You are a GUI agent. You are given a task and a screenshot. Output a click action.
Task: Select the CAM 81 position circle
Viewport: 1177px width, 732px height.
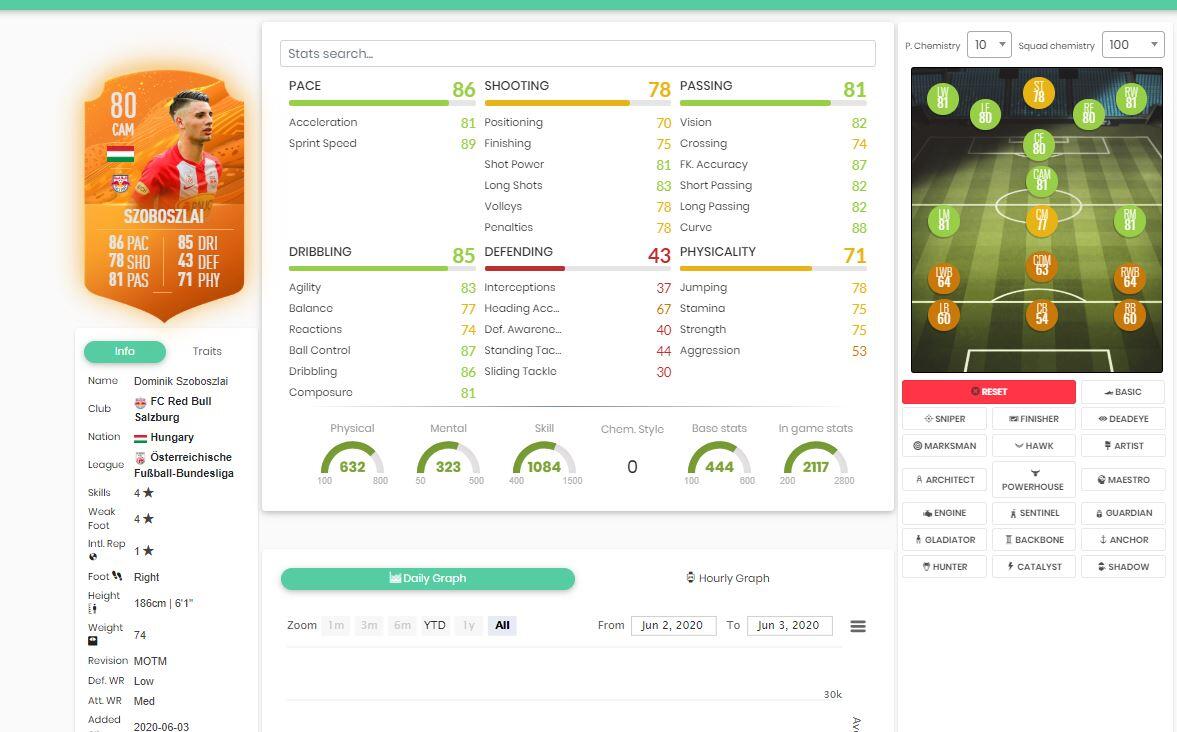click(x=1041, y=181)
